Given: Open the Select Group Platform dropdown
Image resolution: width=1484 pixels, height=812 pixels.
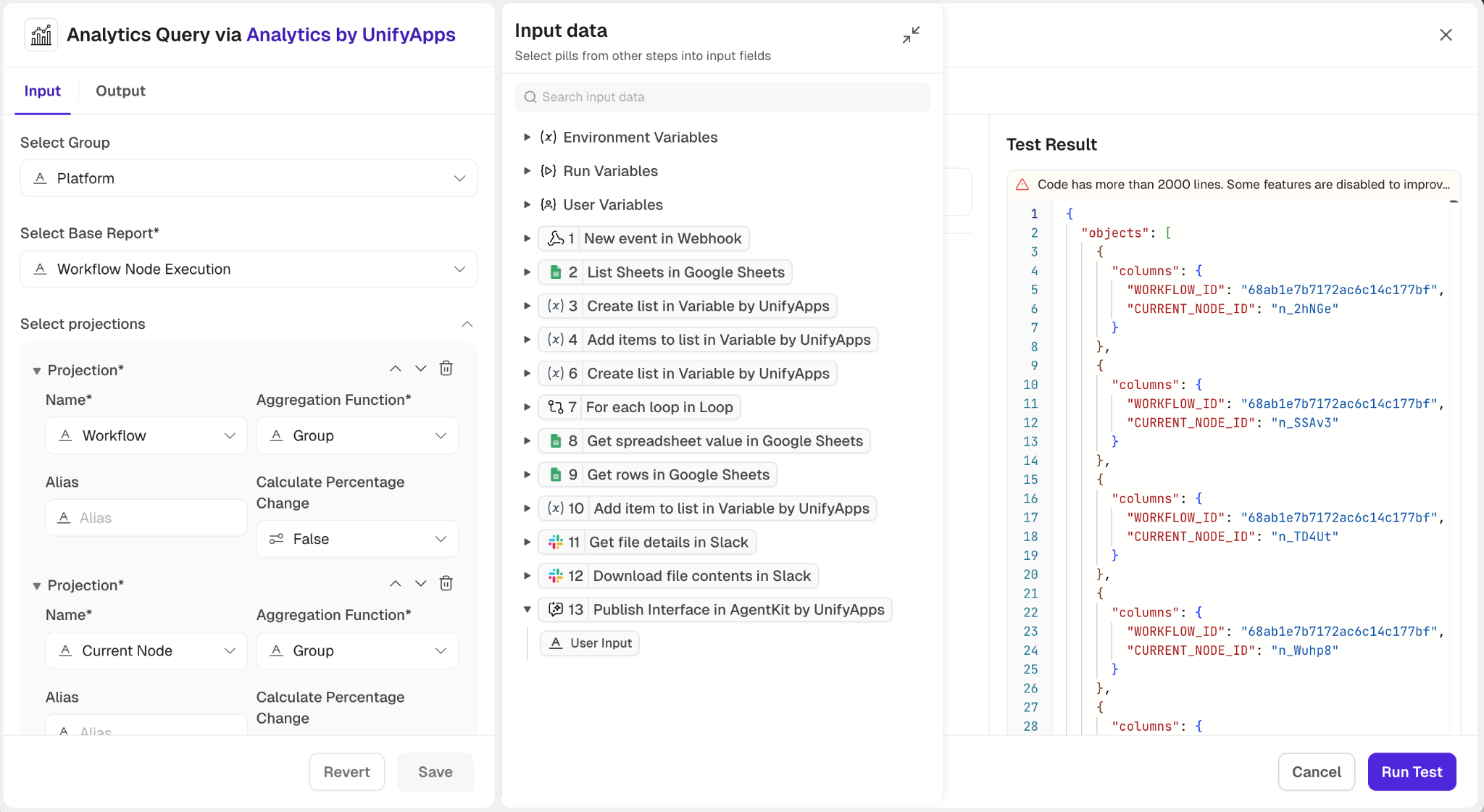Looking at the screenshot, I should [249, 178].
